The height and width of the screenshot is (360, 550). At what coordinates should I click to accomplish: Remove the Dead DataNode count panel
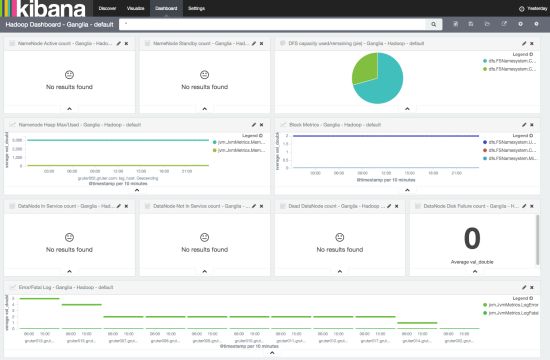click(x=396, y=206)
